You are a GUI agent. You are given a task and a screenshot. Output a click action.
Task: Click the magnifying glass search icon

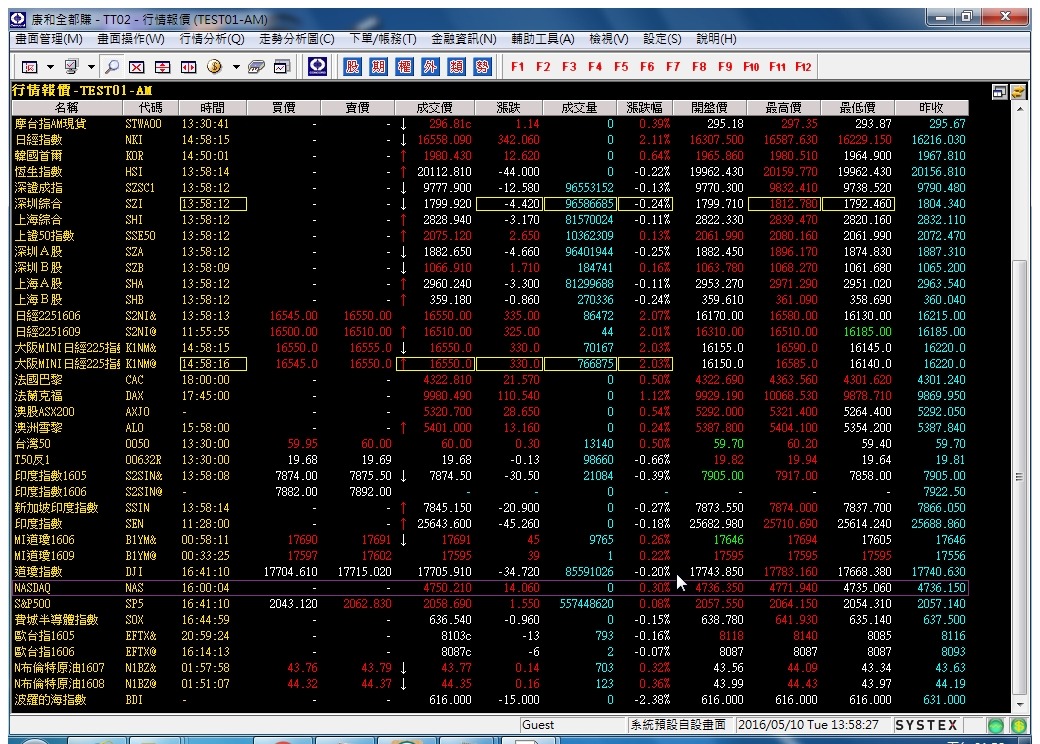pos(112,66)
